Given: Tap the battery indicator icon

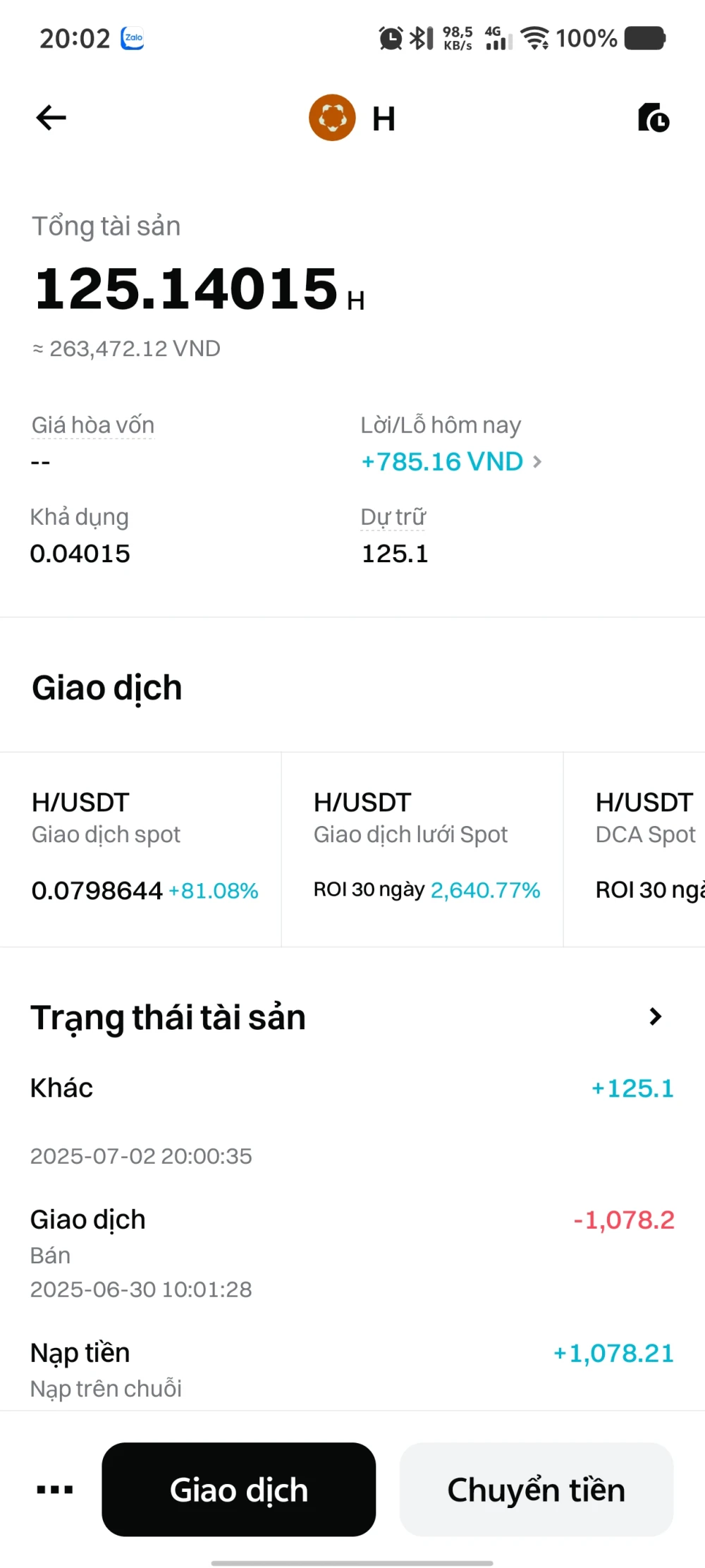Looking at the screenshot, I should [644, 38].
